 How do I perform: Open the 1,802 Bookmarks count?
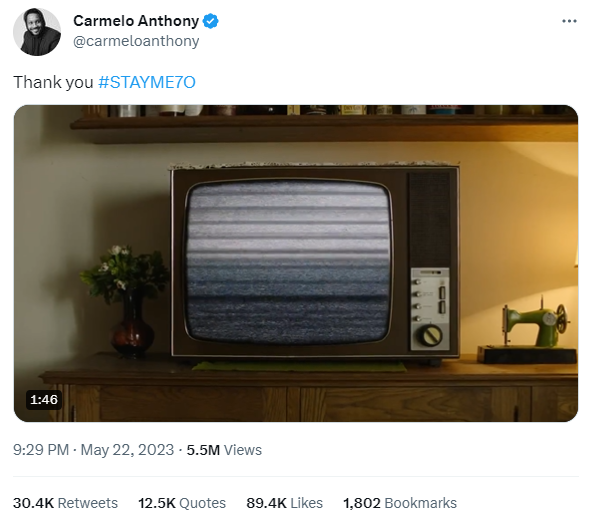coord(400,503)
